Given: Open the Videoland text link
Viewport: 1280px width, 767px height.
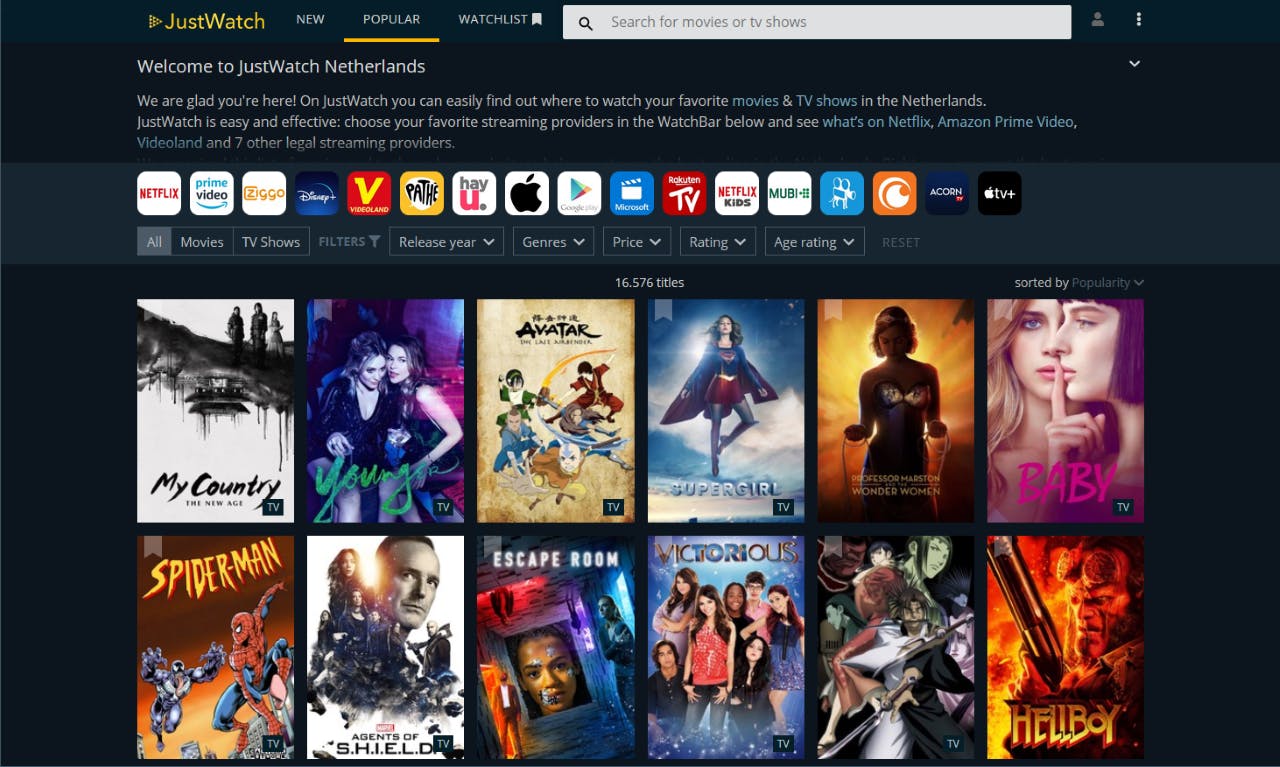Looking at the screenshot, I should 169,143.
